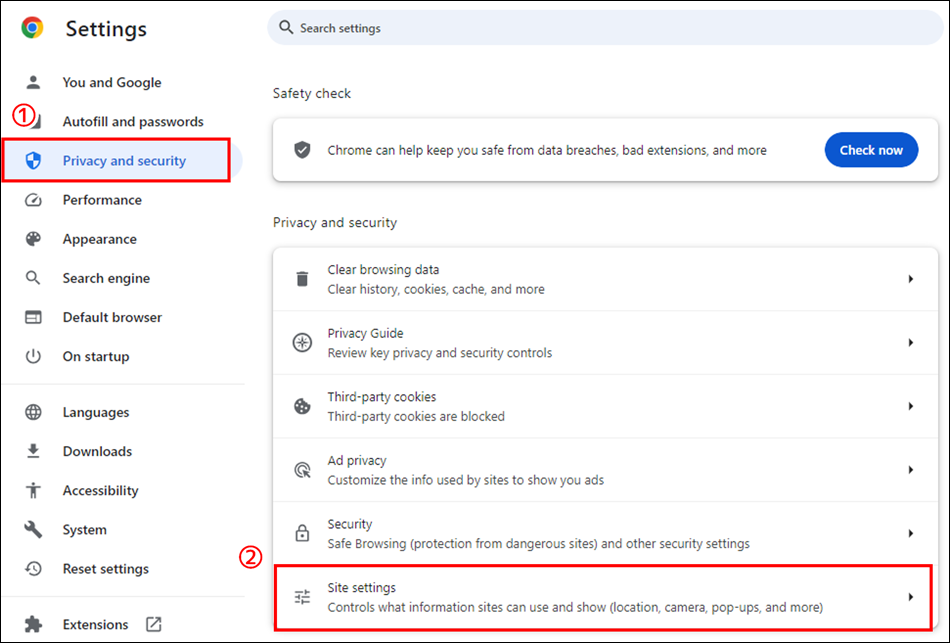The height and width of the screenshot is (643, 950).
Task: Expand the Ad privacy row arrow
Action: pyautogui.click(x=911, y=470)
